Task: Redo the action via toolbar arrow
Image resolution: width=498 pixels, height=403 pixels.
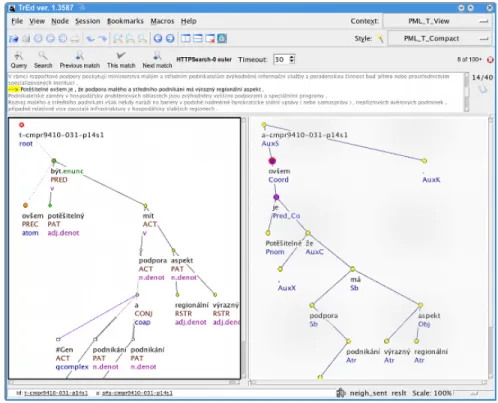Action: click(x=103, y=39)
